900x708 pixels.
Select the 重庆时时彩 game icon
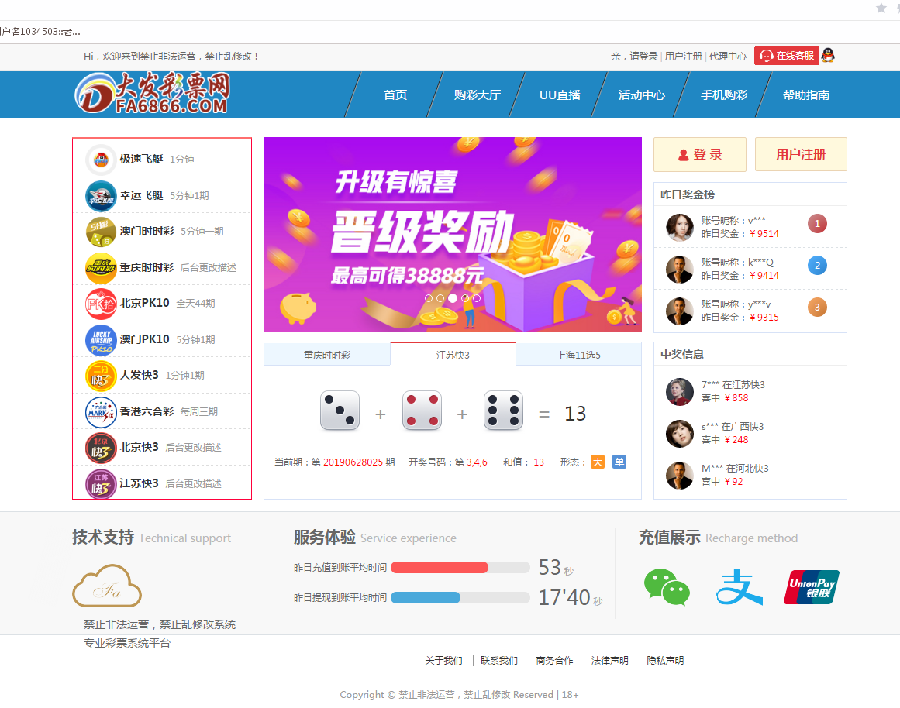coord(100,267)
